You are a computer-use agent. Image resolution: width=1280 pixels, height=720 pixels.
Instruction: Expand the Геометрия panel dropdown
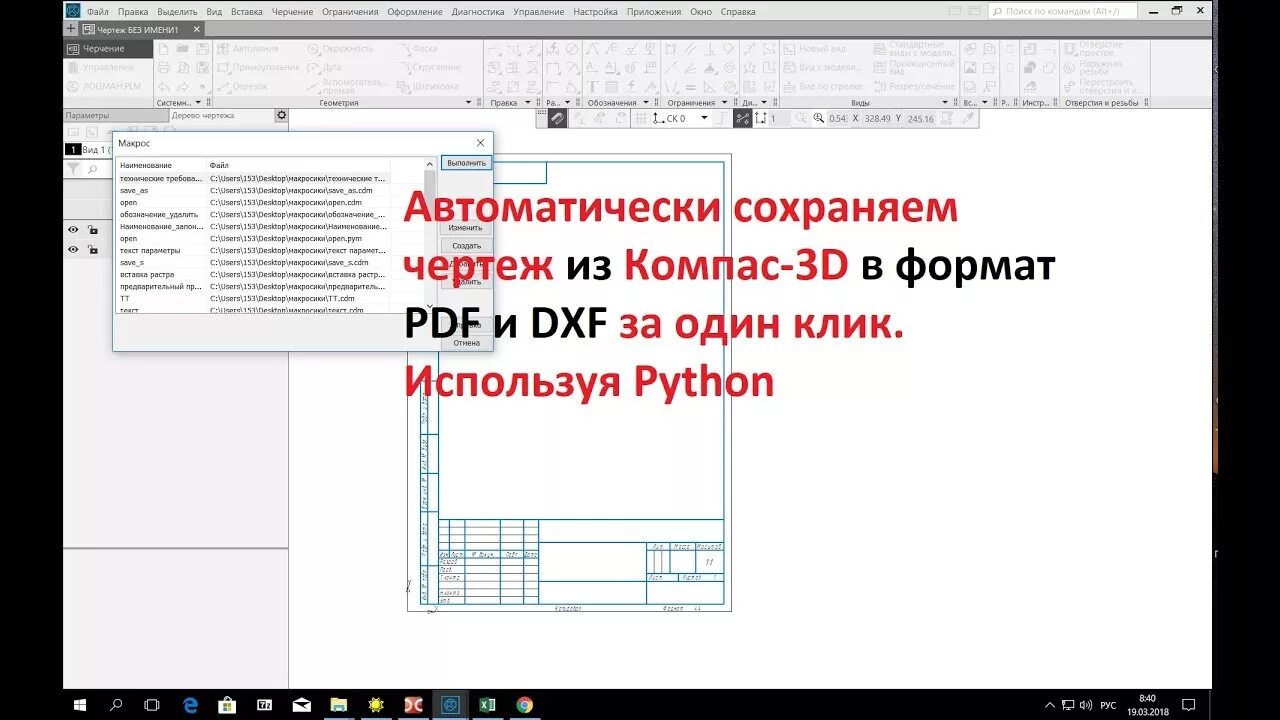point(468,102)
